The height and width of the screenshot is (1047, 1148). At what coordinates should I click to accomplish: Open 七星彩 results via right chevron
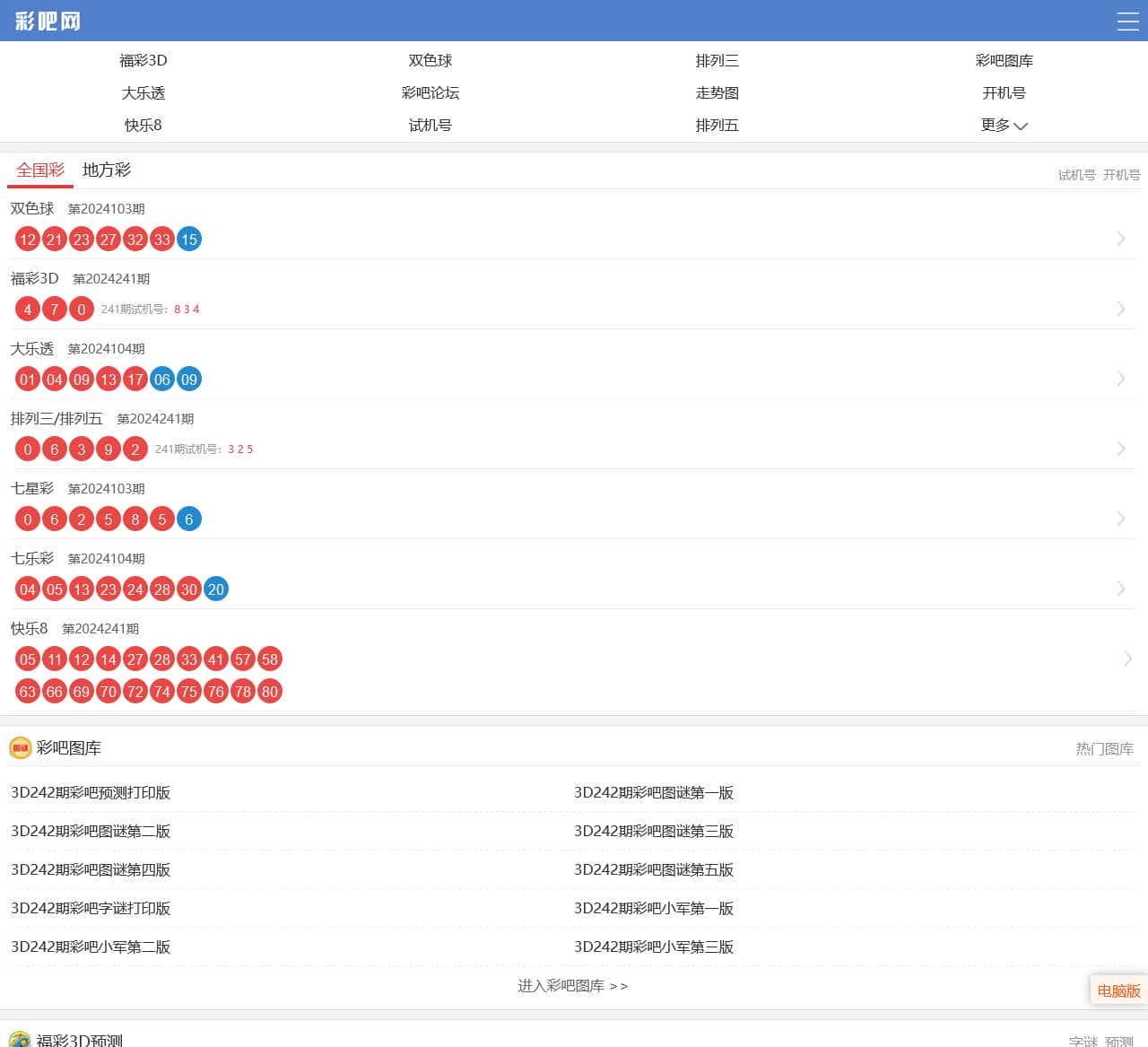1121,519
